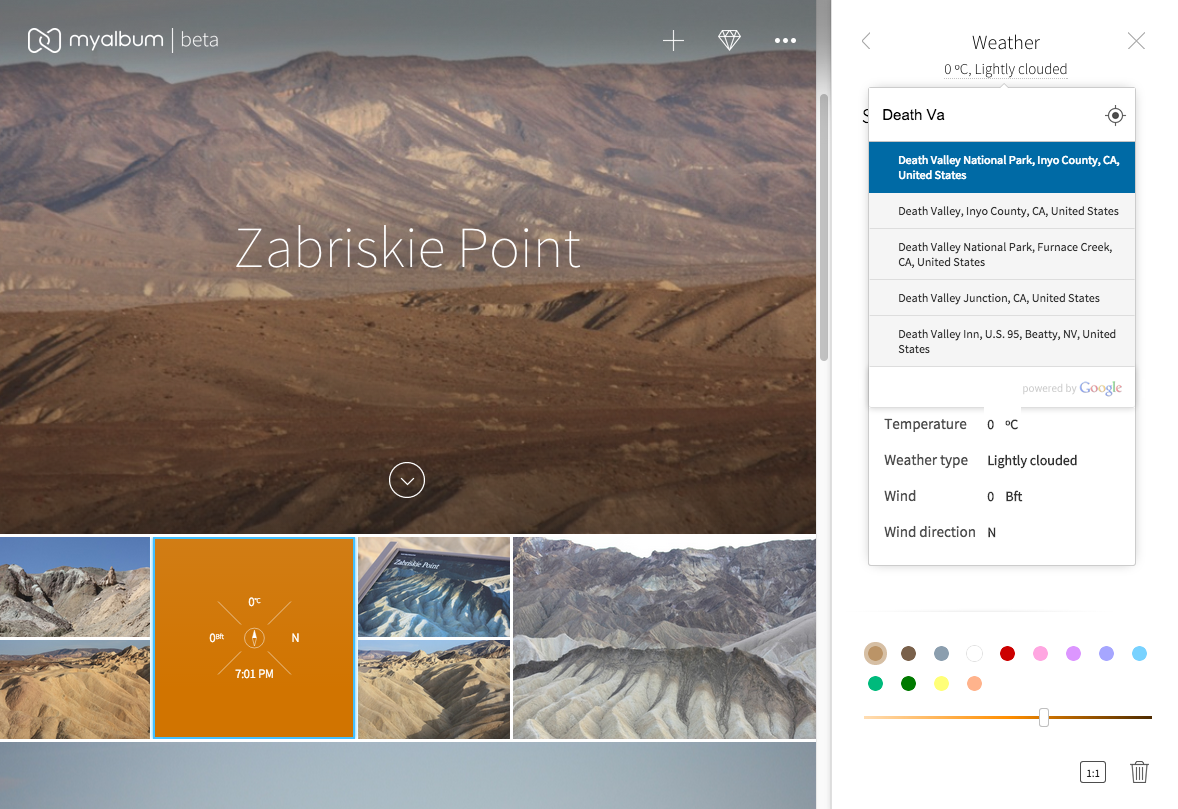Select Death Valley National Park, Inyo County suggestion
The image size is (1178, 809).
[x=1001, y=167]
